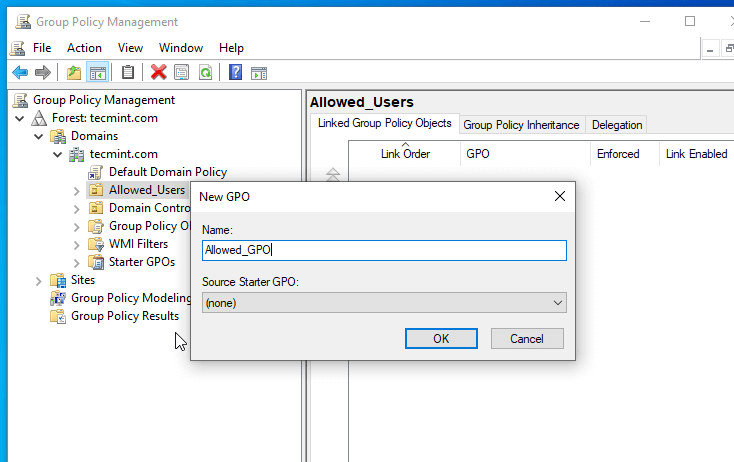Select the Group Policy Results item
Screen dimensions: 734x462
pos(125,316)
